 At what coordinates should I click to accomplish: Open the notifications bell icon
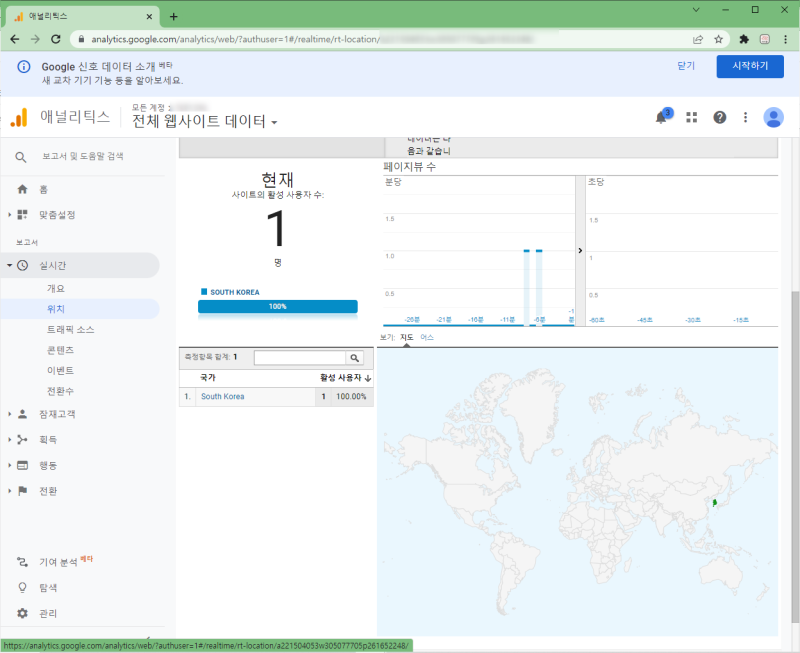(x=661, y=118)
